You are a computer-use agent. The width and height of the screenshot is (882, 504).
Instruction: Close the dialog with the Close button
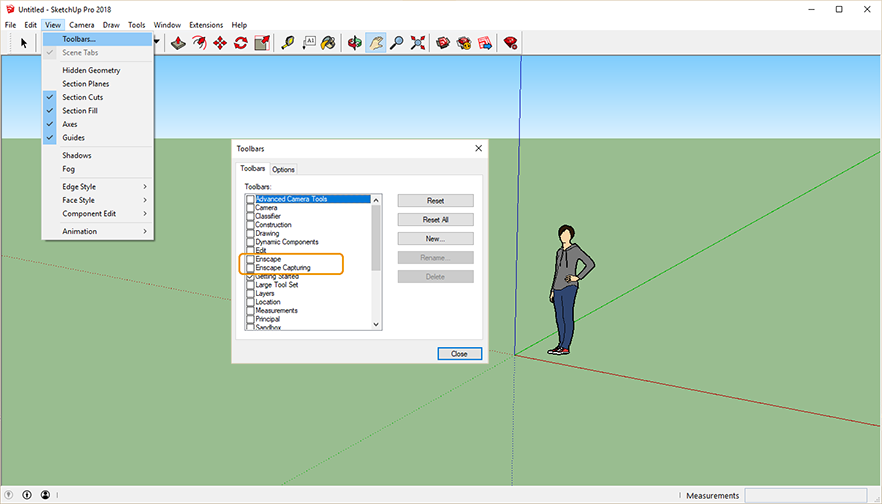(460, 354)
